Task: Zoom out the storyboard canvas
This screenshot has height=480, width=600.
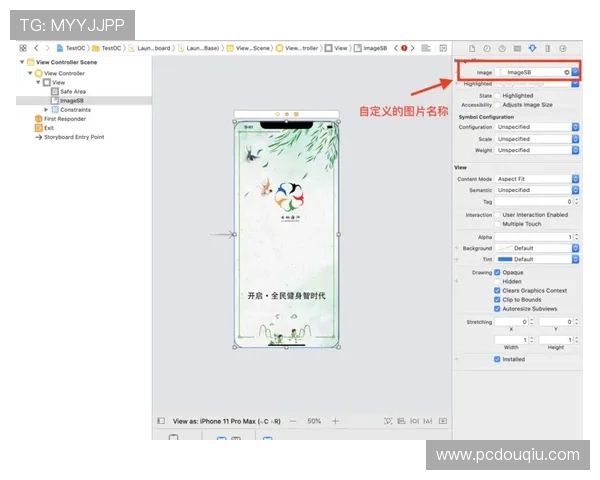Action: [x=293, y=421]
